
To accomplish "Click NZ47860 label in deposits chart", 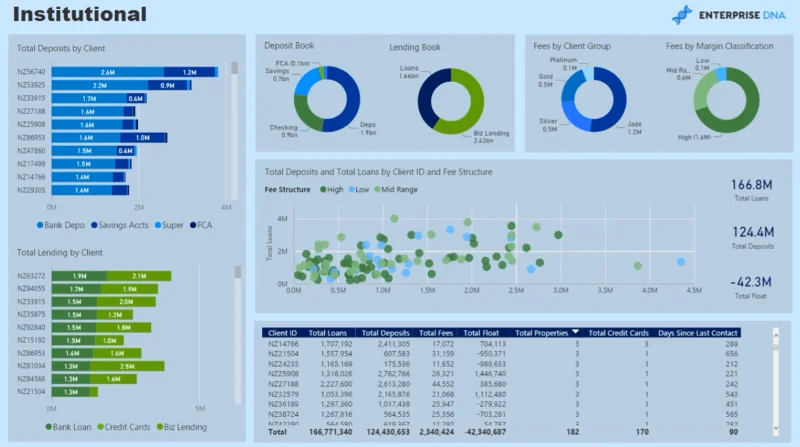I will 31,151.
